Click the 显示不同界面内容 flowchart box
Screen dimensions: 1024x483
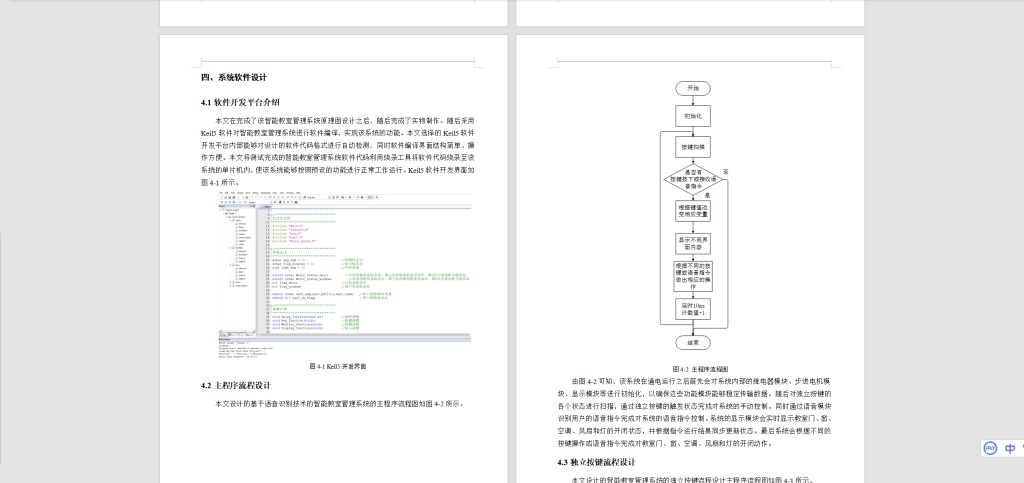(693, 241)
